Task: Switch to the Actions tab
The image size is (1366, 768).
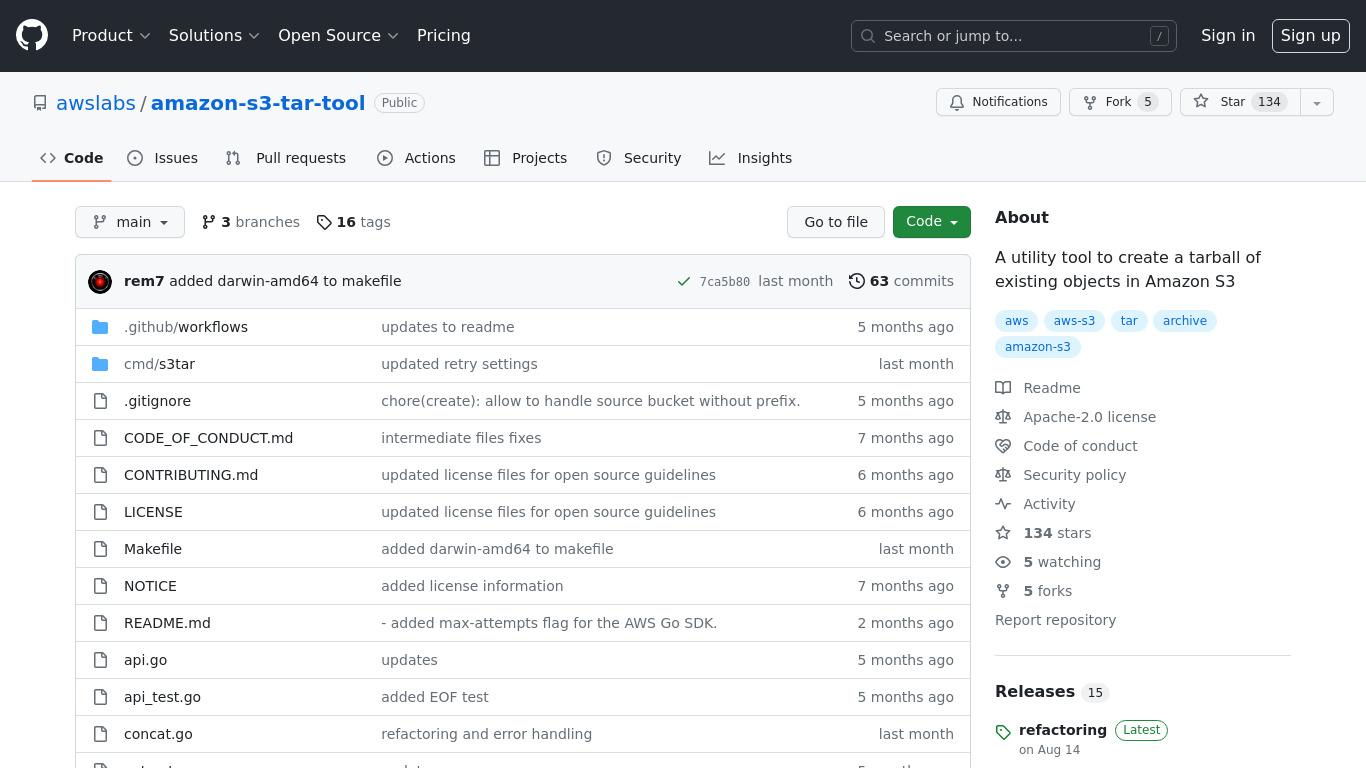Action: [x=416, y=158]
